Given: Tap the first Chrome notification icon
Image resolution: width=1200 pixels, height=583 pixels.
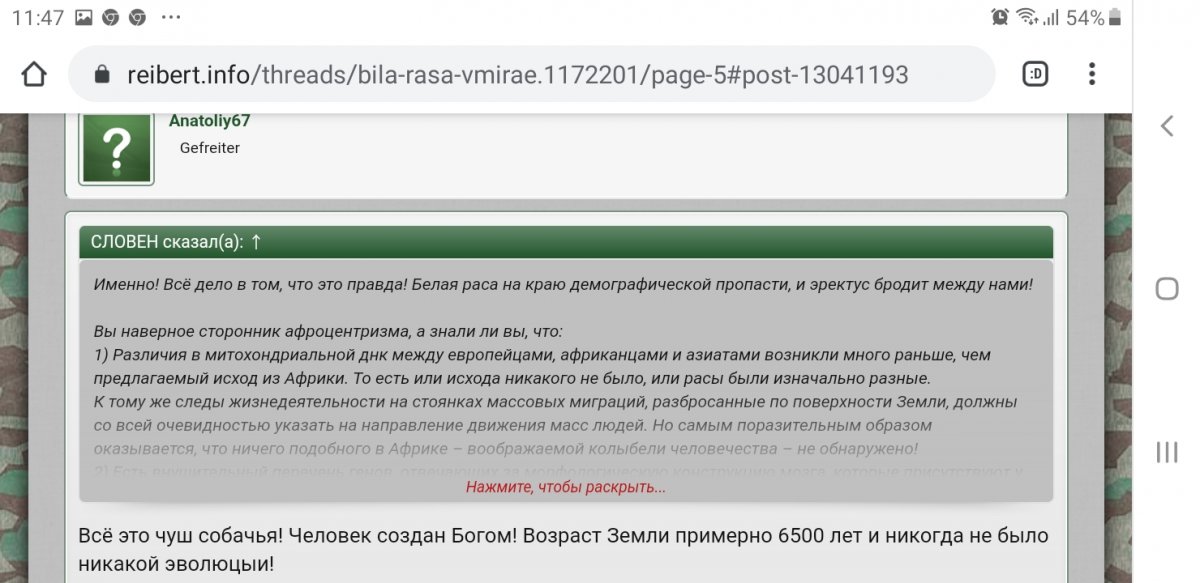Looking at the screenshot, I should click(111, 17).
